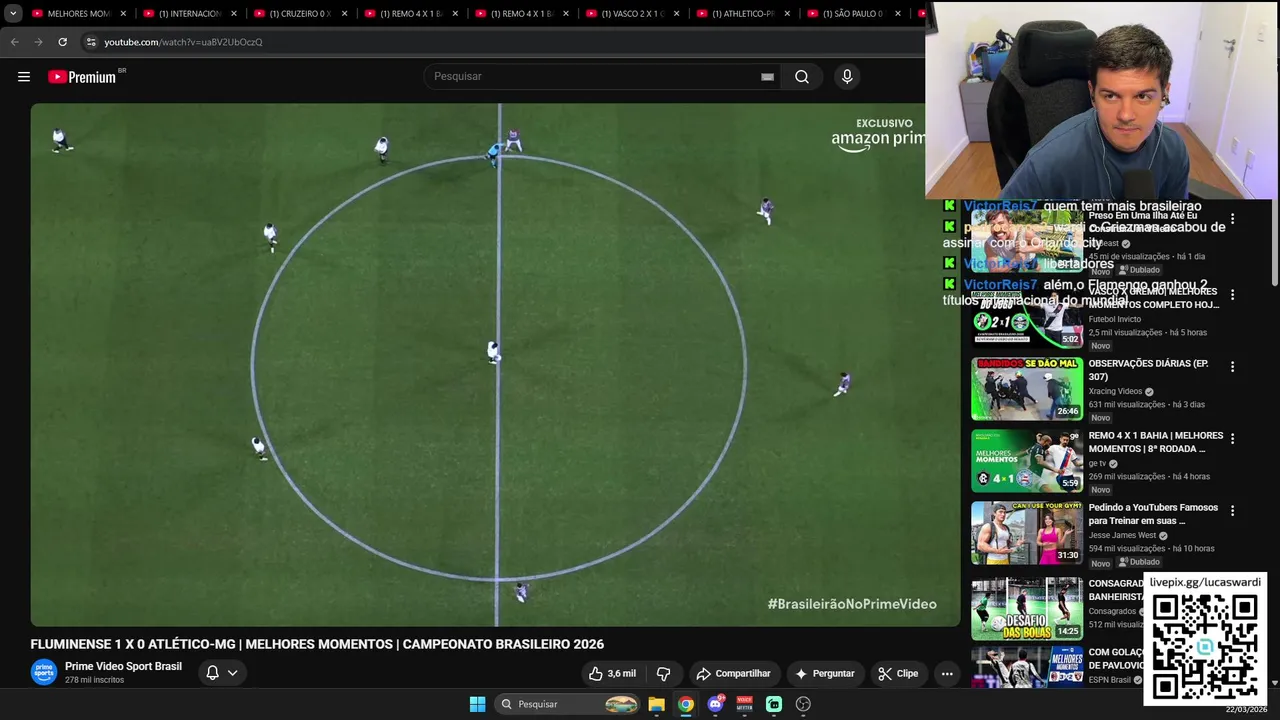This screenshot has height=720, width=1280.
Task: Open REMO 4 X 1 BAHIA video thumbnail
Action: (1027, 461)
